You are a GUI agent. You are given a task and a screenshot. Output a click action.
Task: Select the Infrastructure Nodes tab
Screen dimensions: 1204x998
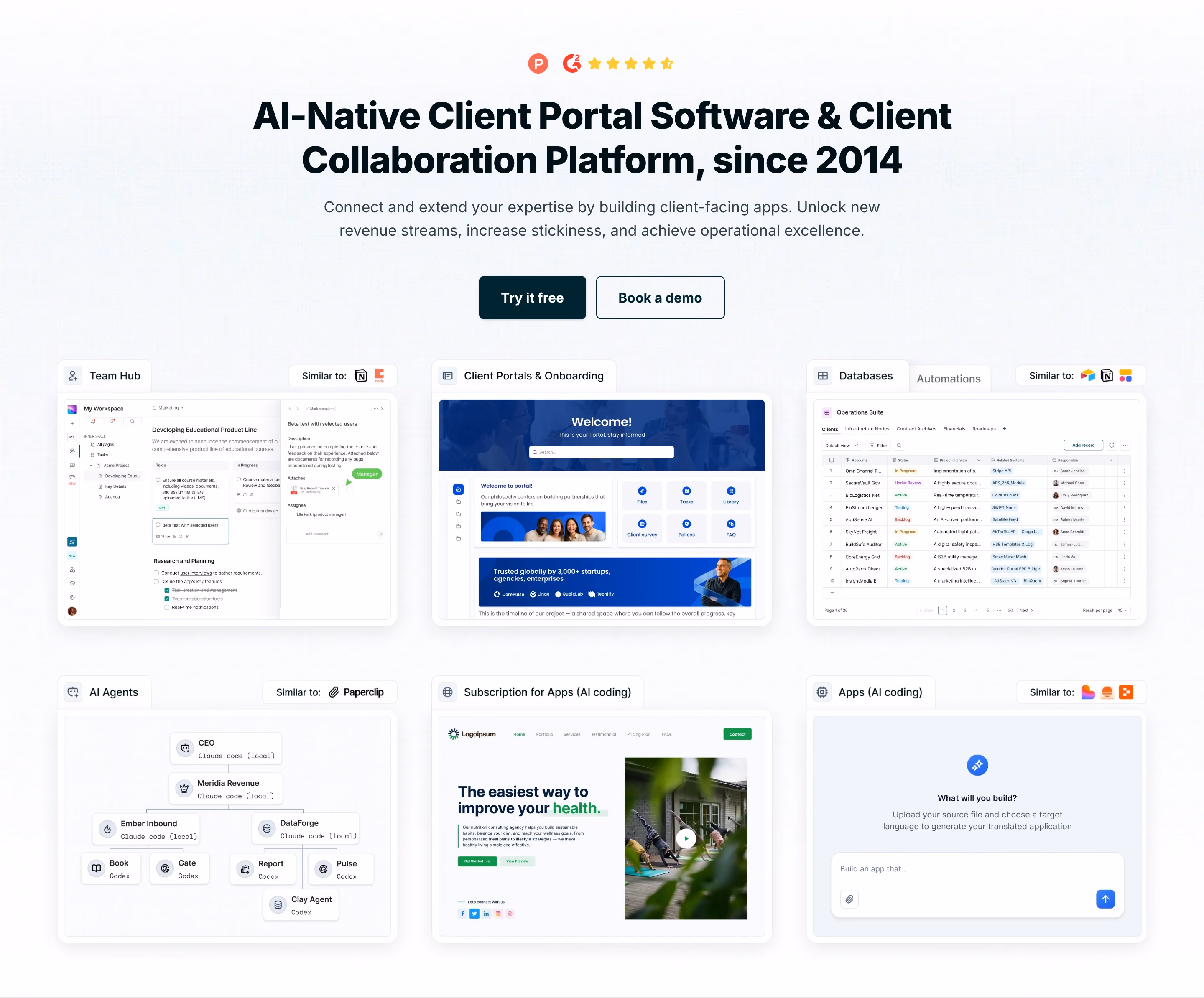click(867, 429)
